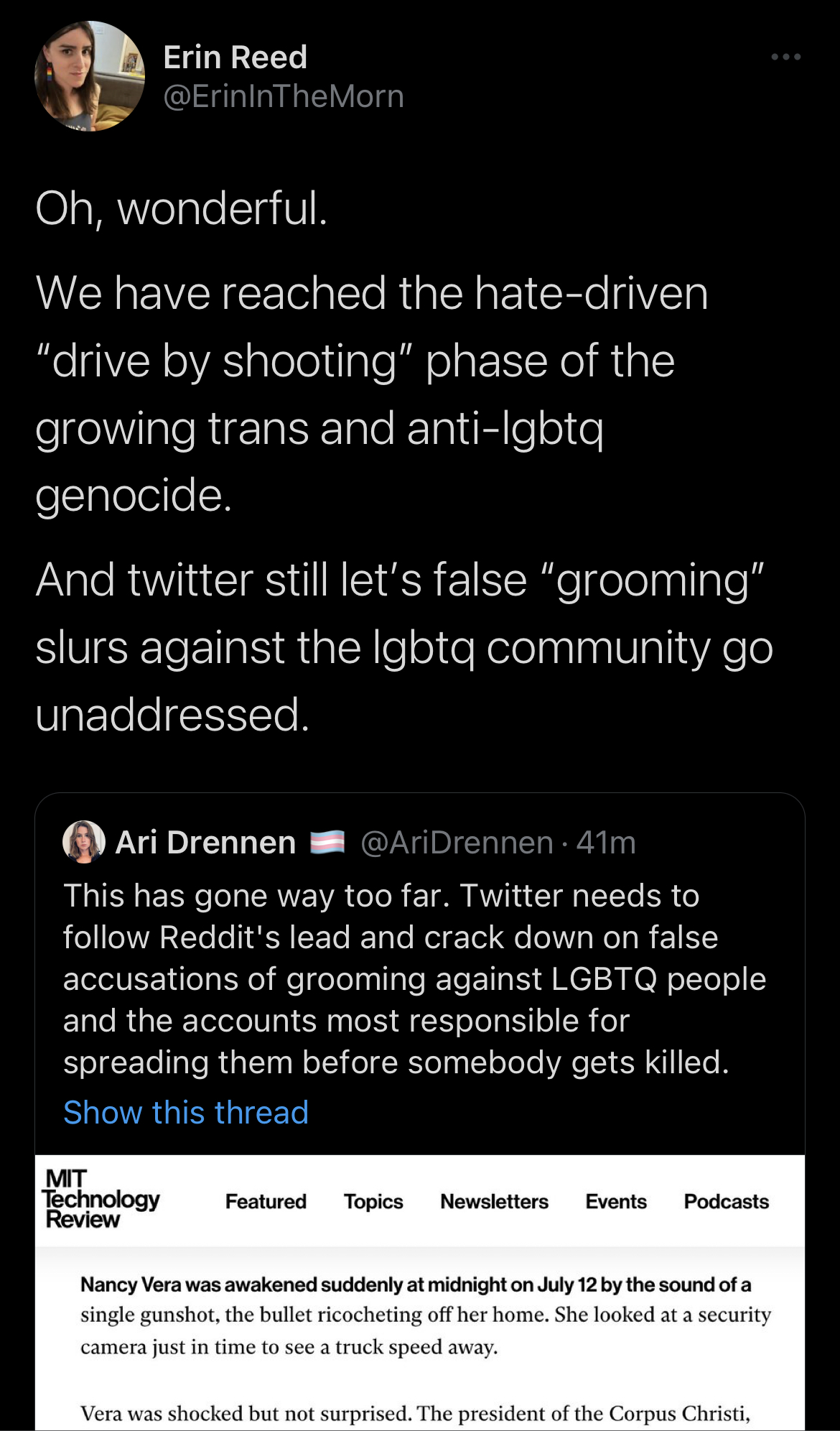Click the trans flag emoji icon
This screenshot has width=840, height=1431.
pyautogui.click(x=327, y=843)
